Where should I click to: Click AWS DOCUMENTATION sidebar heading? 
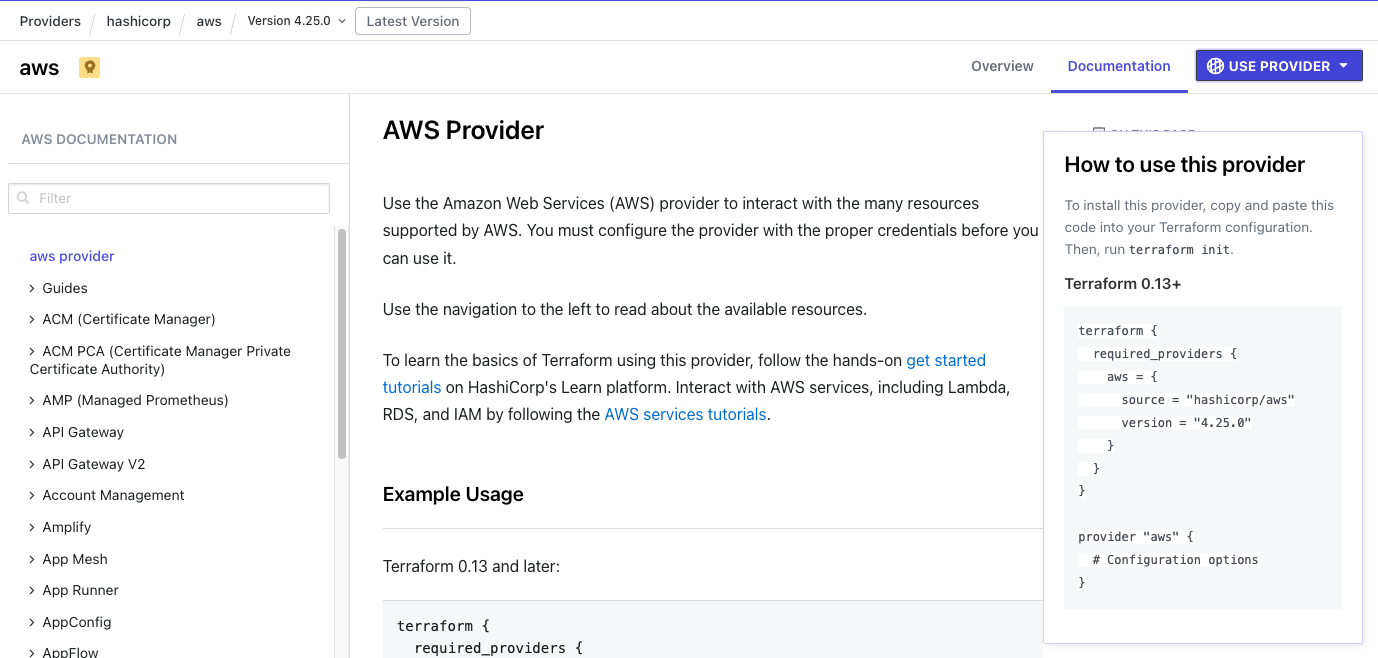click(x=99, y=140)
